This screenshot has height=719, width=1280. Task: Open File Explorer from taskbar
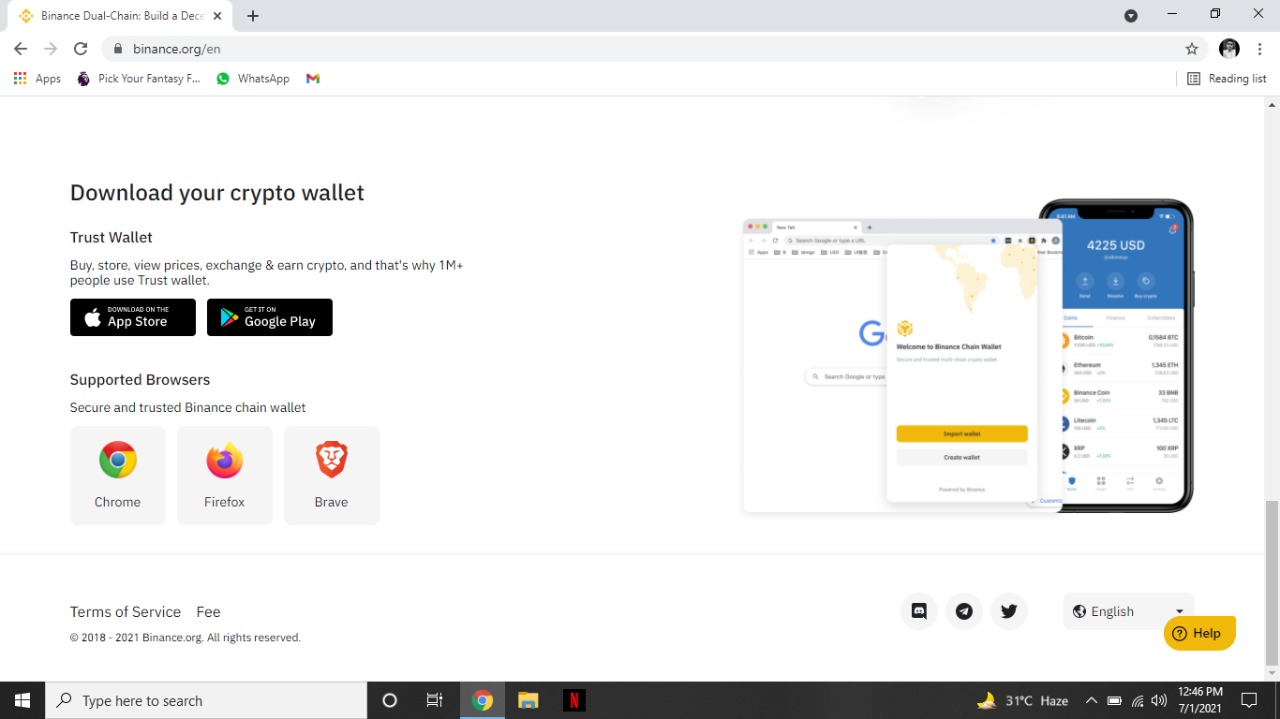[x=528, y=700]
